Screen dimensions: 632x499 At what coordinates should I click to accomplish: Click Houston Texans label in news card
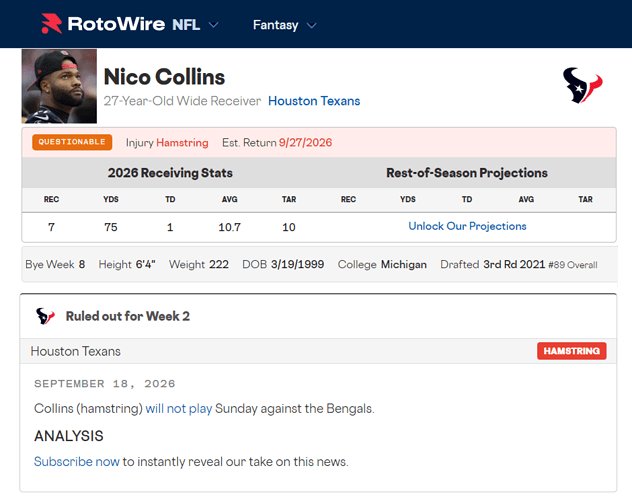pos(75,351)
